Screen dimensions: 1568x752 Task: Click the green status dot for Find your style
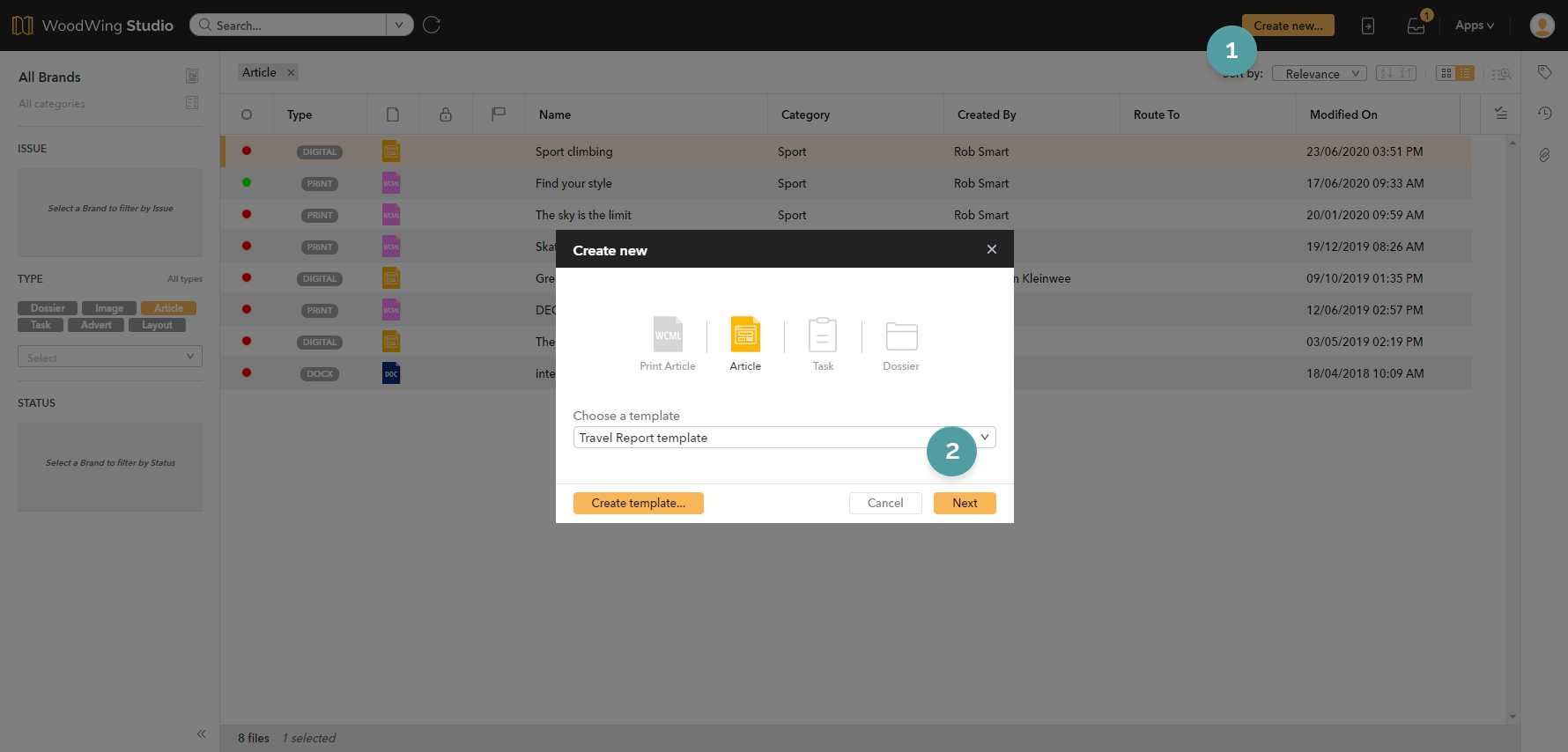[247, 182]
